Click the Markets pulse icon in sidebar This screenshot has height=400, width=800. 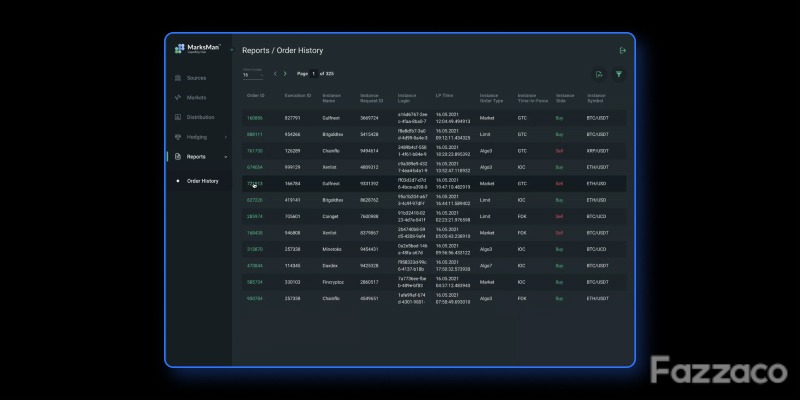178,97
